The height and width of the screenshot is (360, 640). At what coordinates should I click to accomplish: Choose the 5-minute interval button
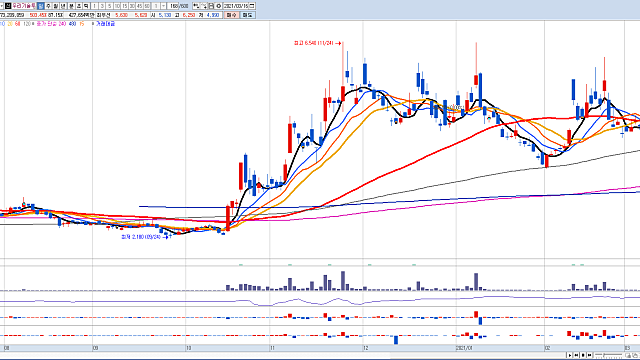tap(109, 6)
